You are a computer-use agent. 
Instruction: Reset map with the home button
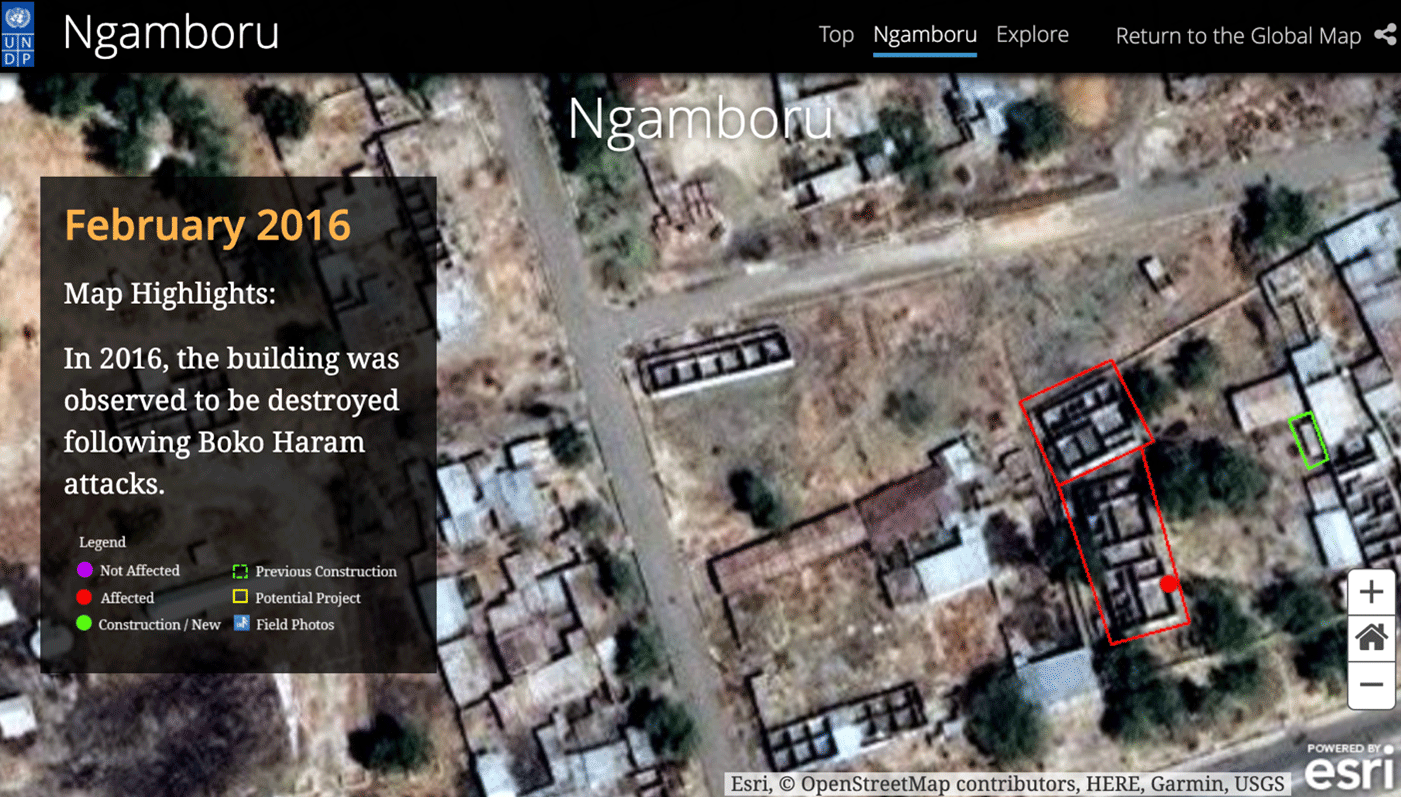[1371, 638]
